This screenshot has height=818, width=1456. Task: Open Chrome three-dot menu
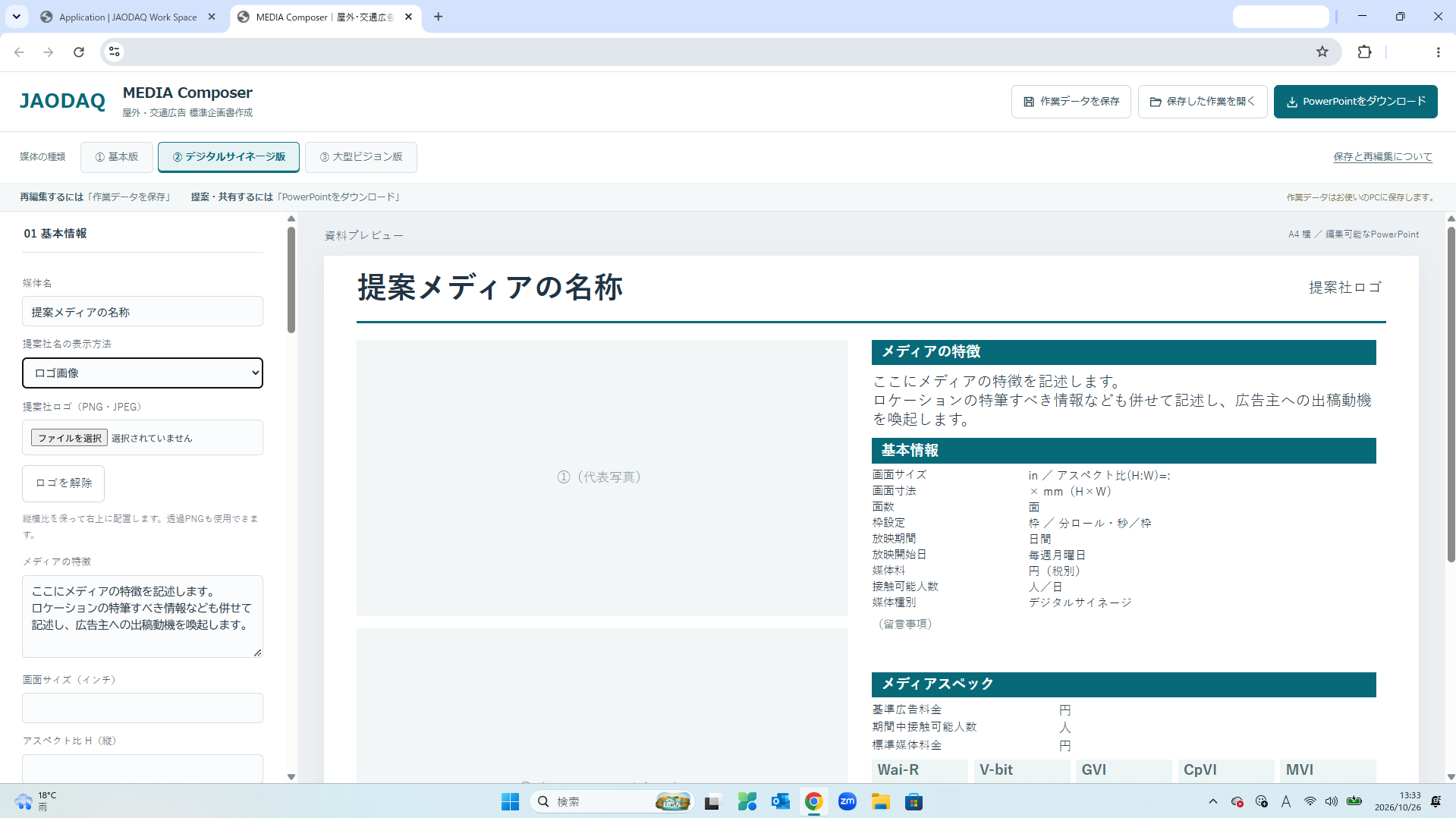[x=1438, y=52]
